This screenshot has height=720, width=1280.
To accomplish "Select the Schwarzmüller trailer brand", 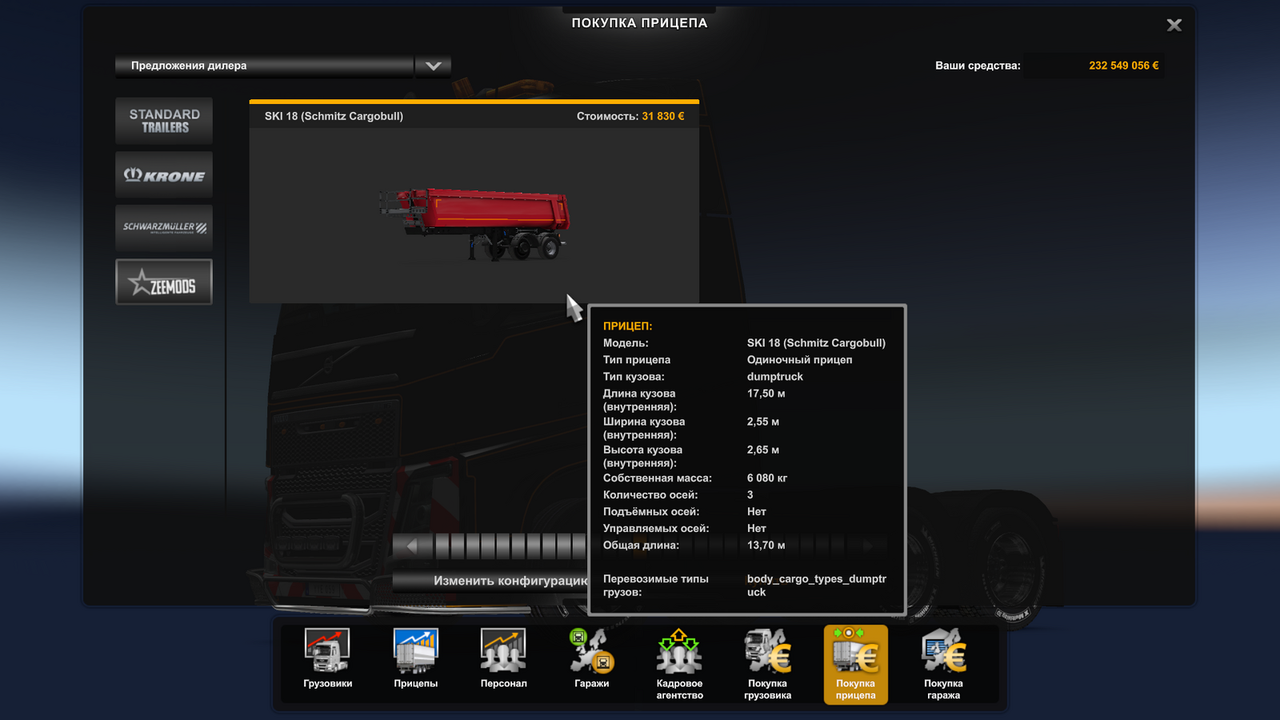I will point(164,228).
